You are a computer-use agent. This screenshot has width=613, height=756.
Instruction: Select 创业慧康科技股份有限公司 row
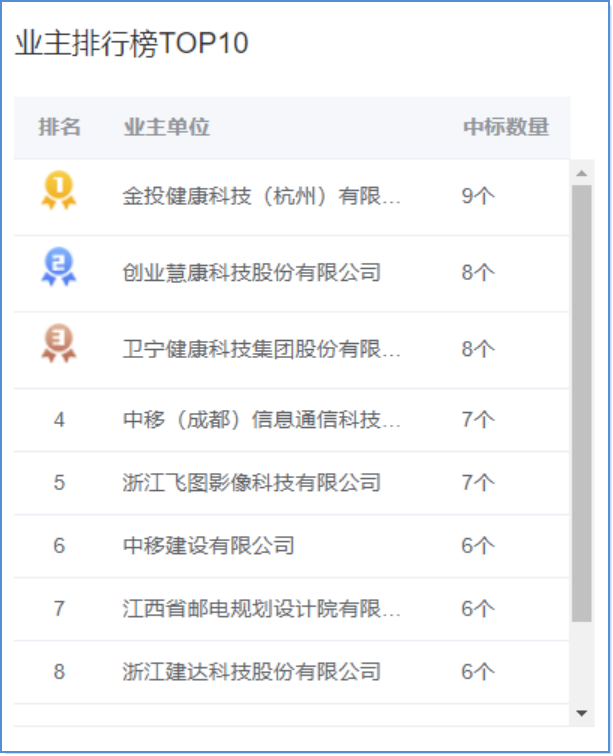(292, 274)
